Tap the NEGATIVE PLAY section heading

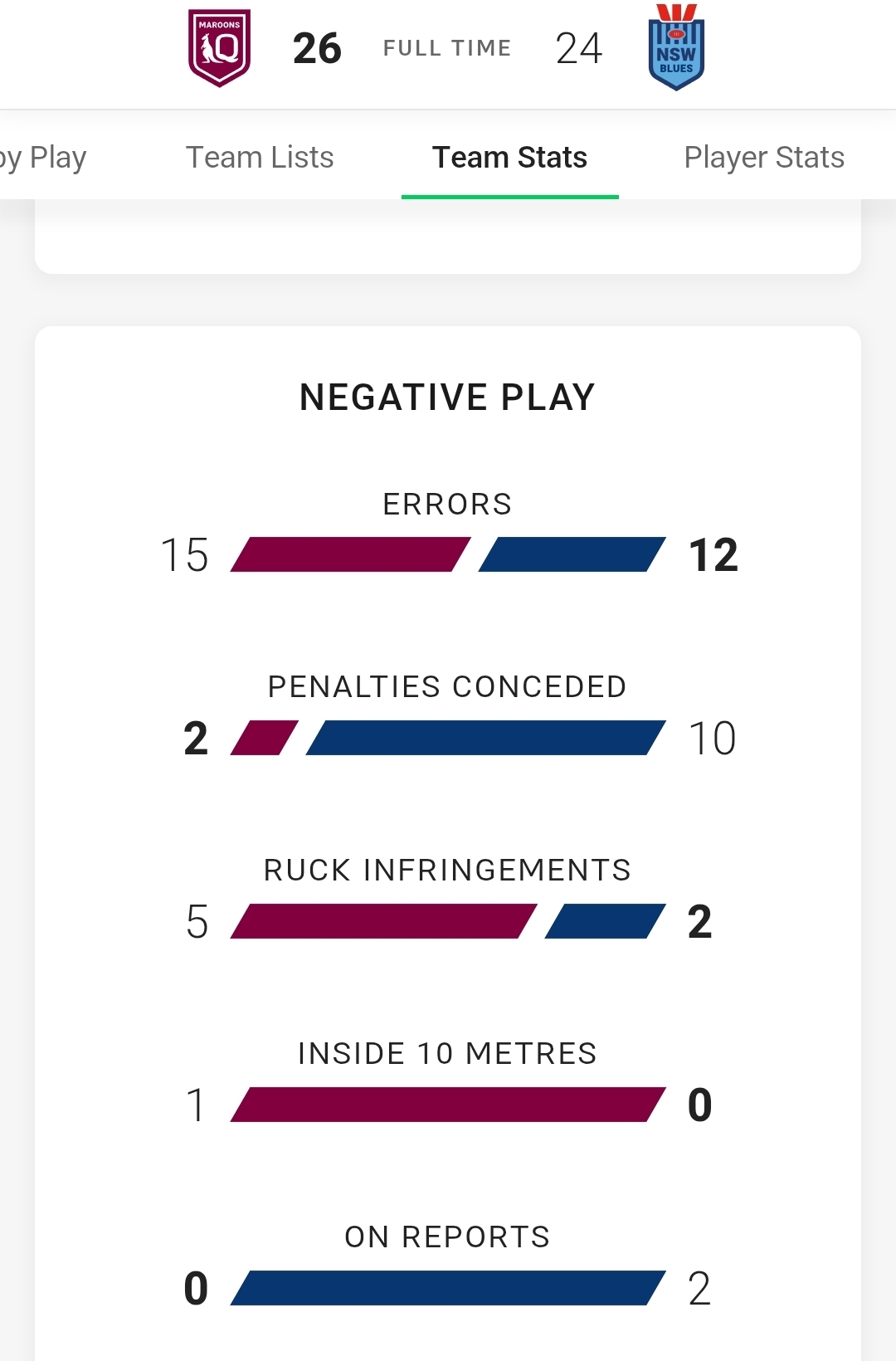[447, 397]
